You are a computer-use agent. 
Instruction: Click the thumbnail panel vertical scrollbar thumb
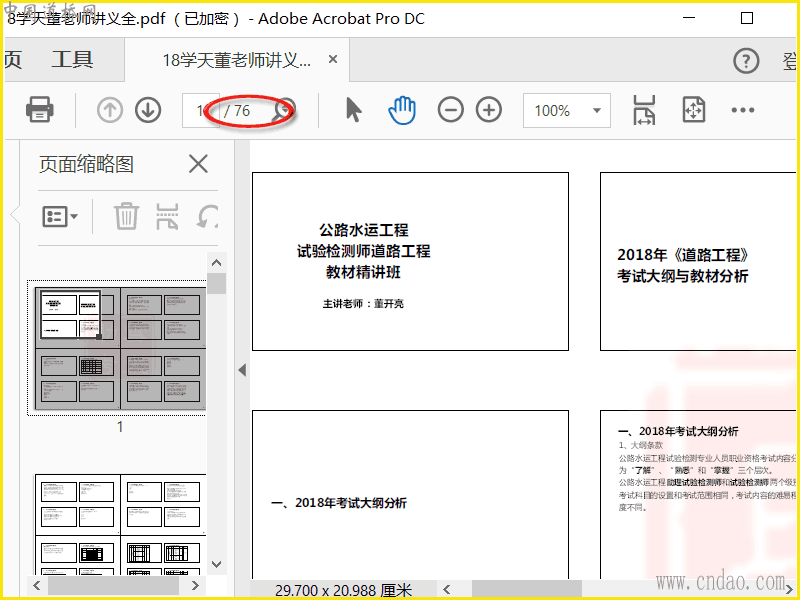coord(217,283)
